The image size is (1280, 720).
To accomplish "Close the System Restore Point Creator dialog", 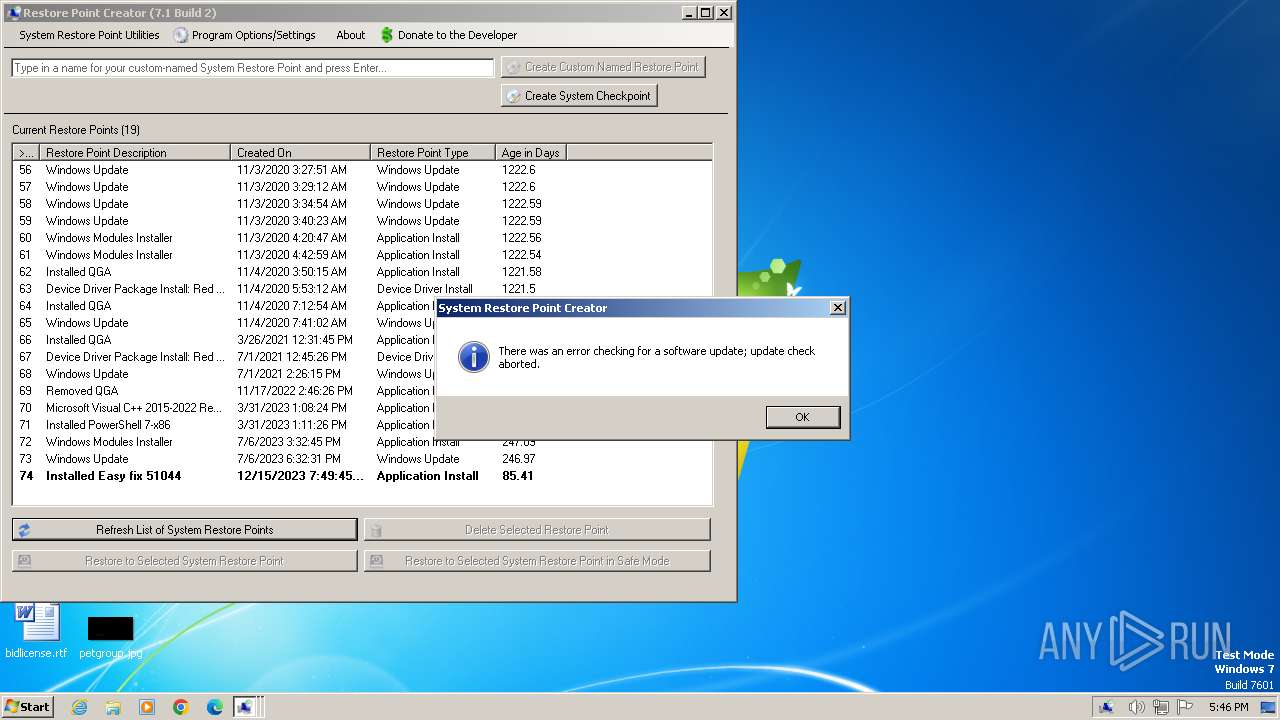I will pos(838,308).
